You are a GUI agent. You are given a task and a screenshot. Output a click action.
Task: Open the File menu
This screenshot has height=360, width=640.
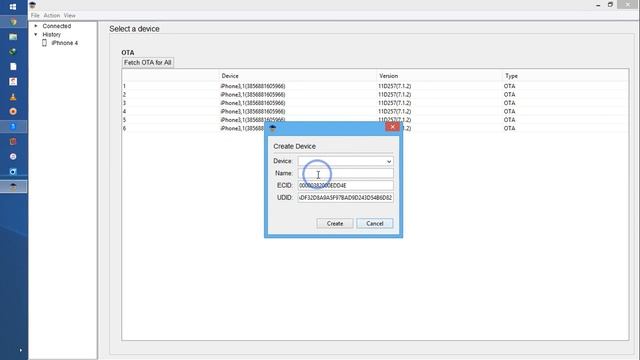(x=35, y=16)
